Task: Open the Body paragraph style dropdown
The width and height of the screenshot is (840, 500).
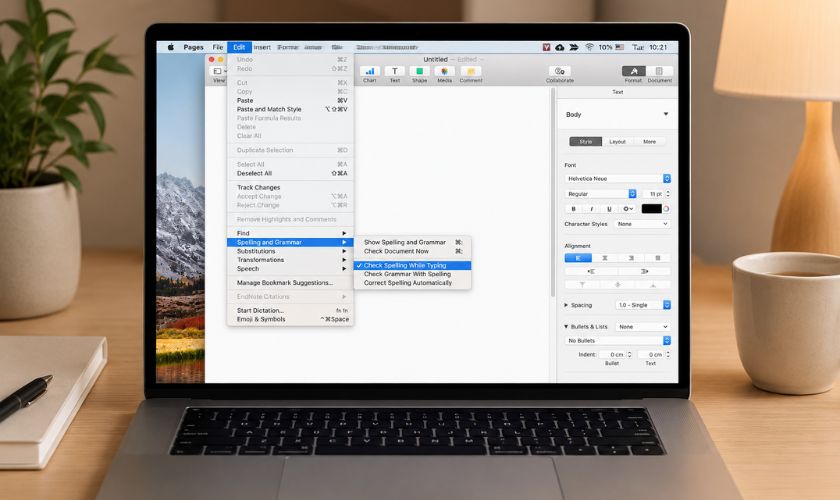Action: pyautogui.click(x=617, y=115)
